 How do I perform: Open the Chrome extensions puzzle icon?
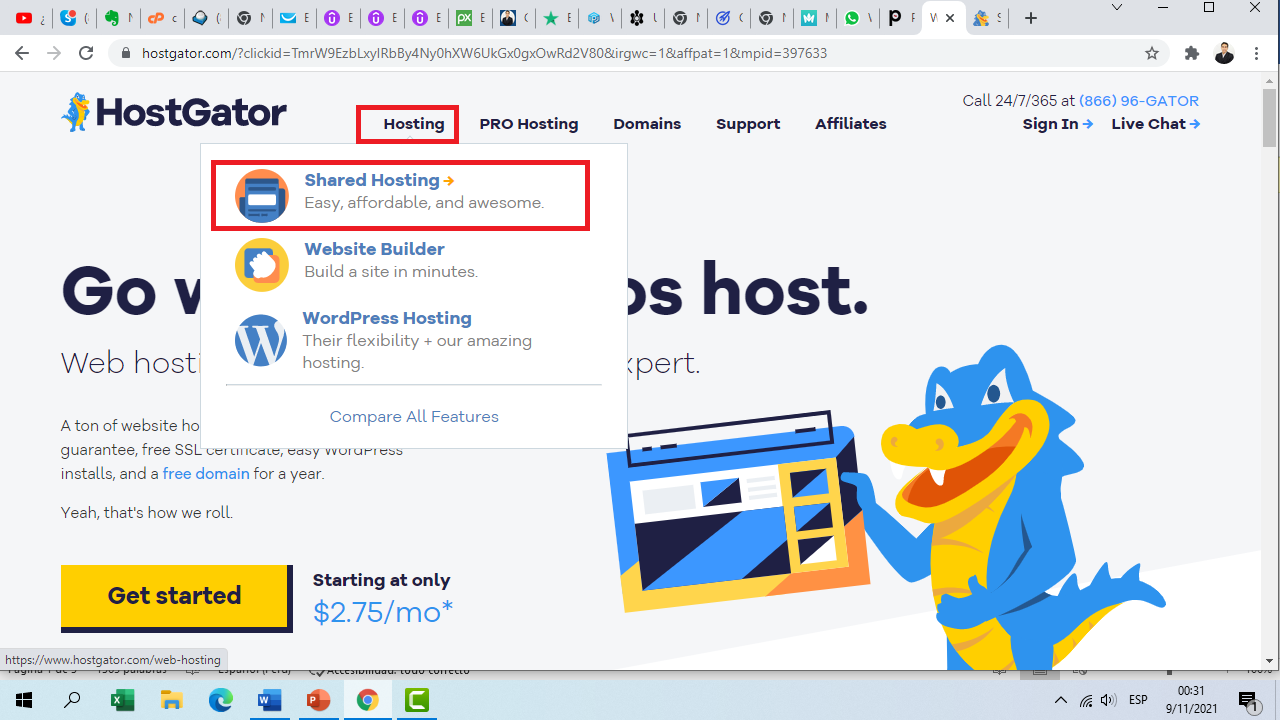1191,53
